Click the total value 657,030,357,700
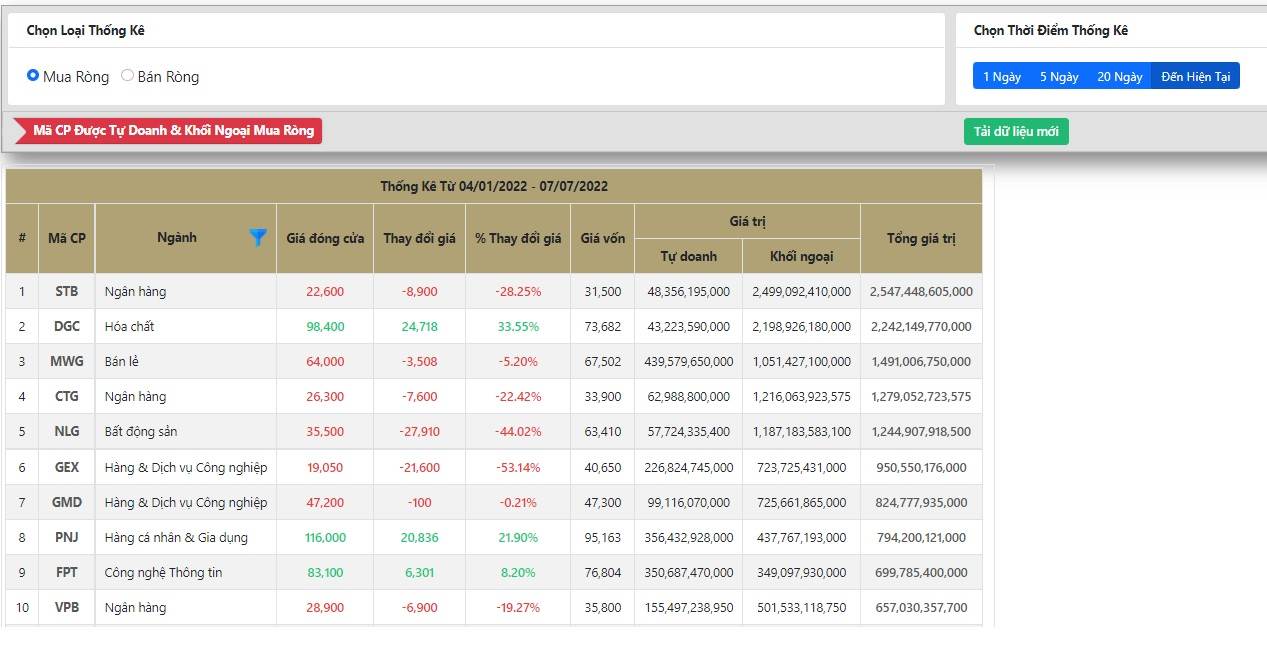 click(x=921, y=607)
